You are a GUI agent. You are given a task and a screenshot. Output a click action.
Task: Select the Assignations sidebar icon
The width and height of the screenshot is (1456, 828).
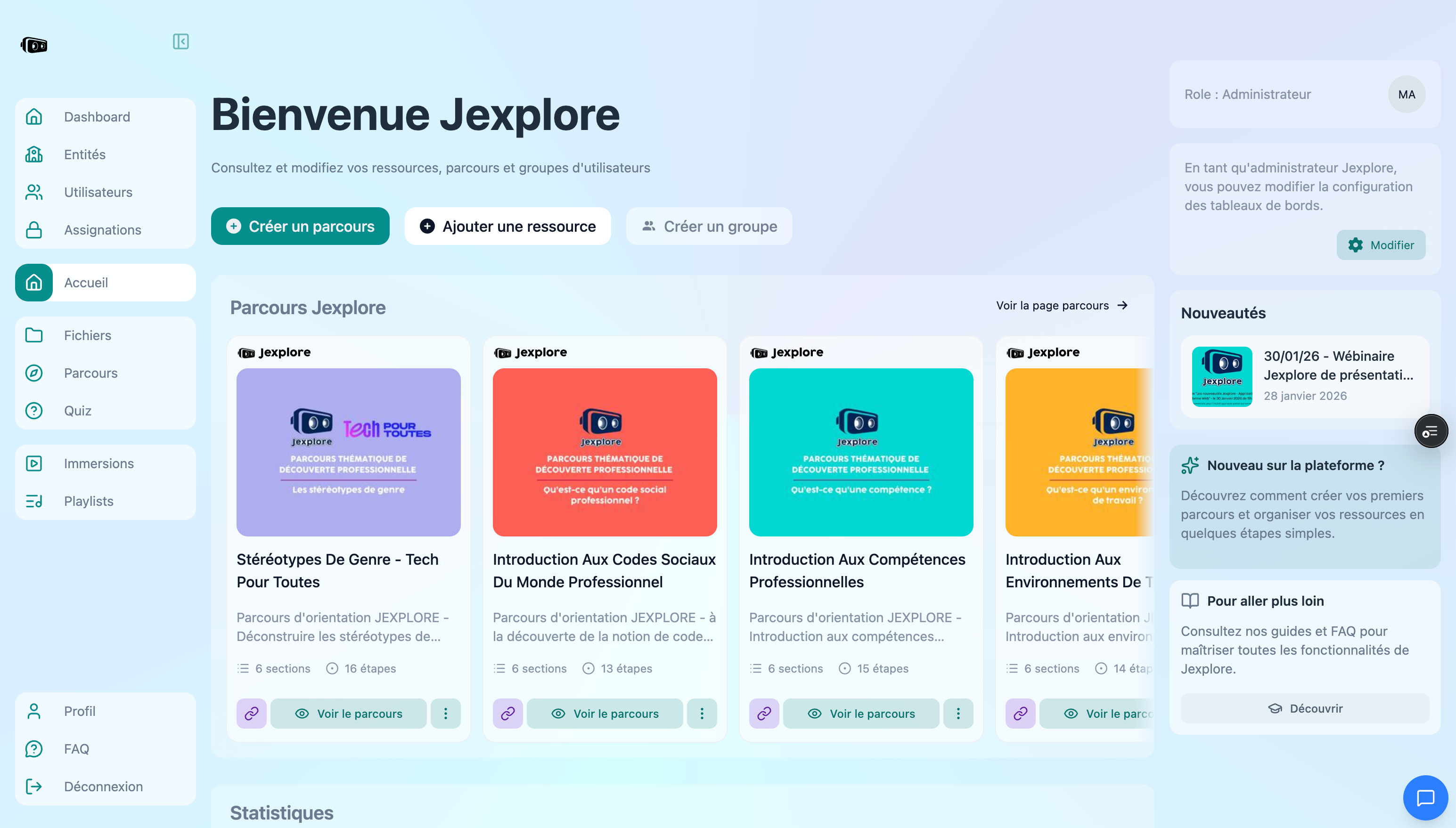33,230
